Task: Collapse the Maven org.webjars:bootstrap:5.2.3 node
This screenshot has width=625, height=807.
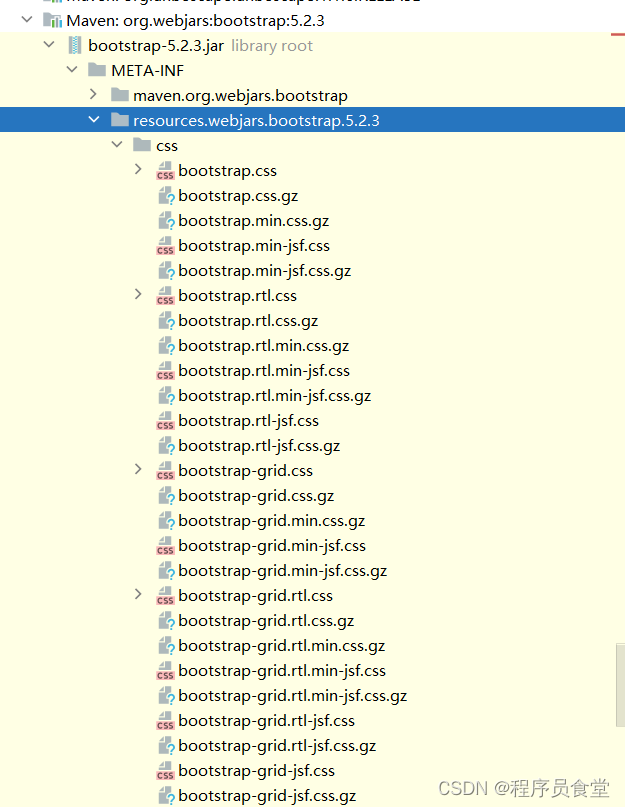Action: point(27,20)
